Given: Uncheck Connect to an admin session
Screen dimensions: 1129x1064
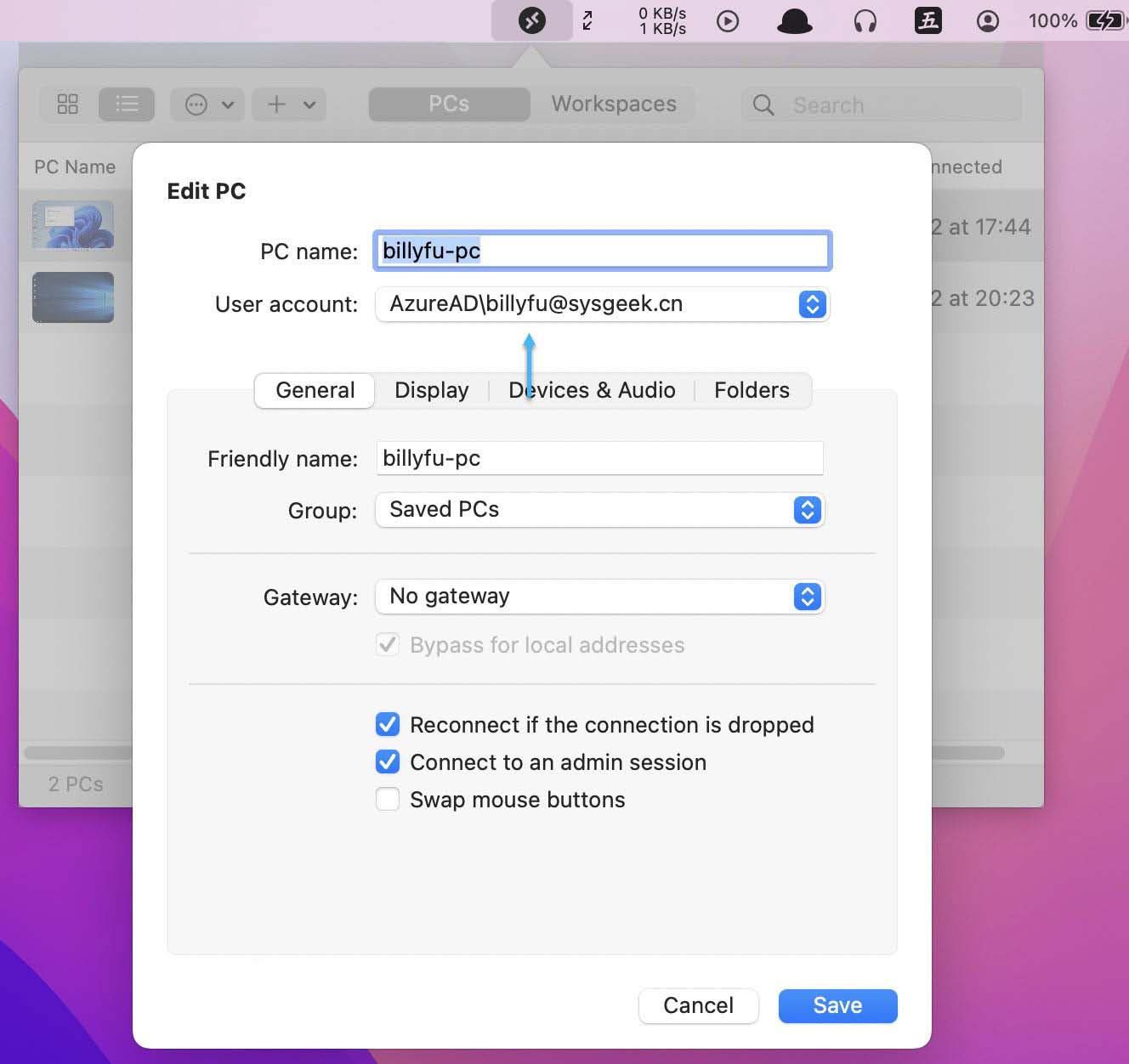Looking at the screenshot, I should 388,761.
